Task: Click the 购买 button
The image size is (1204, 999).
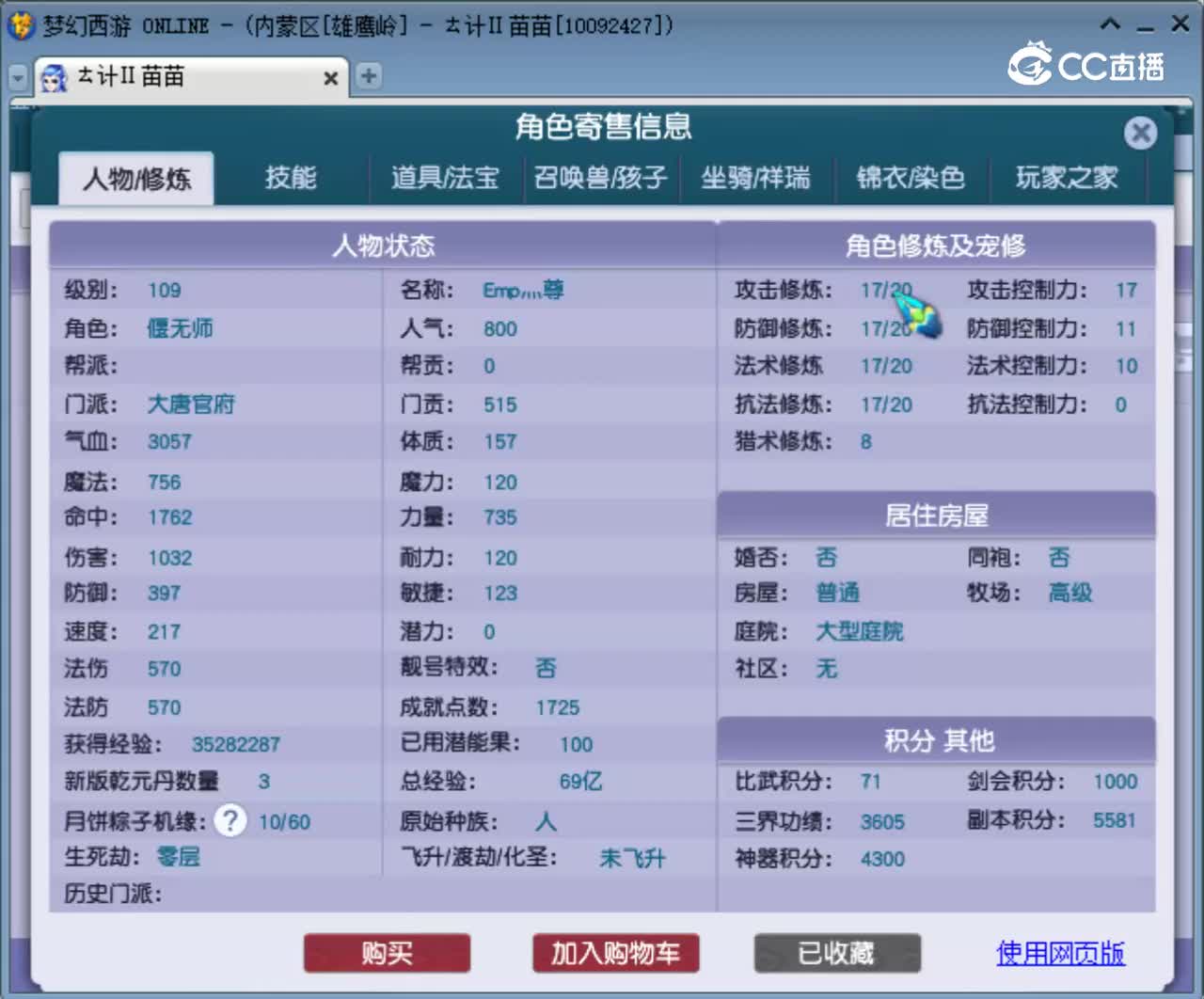Action: coord(387,953)
